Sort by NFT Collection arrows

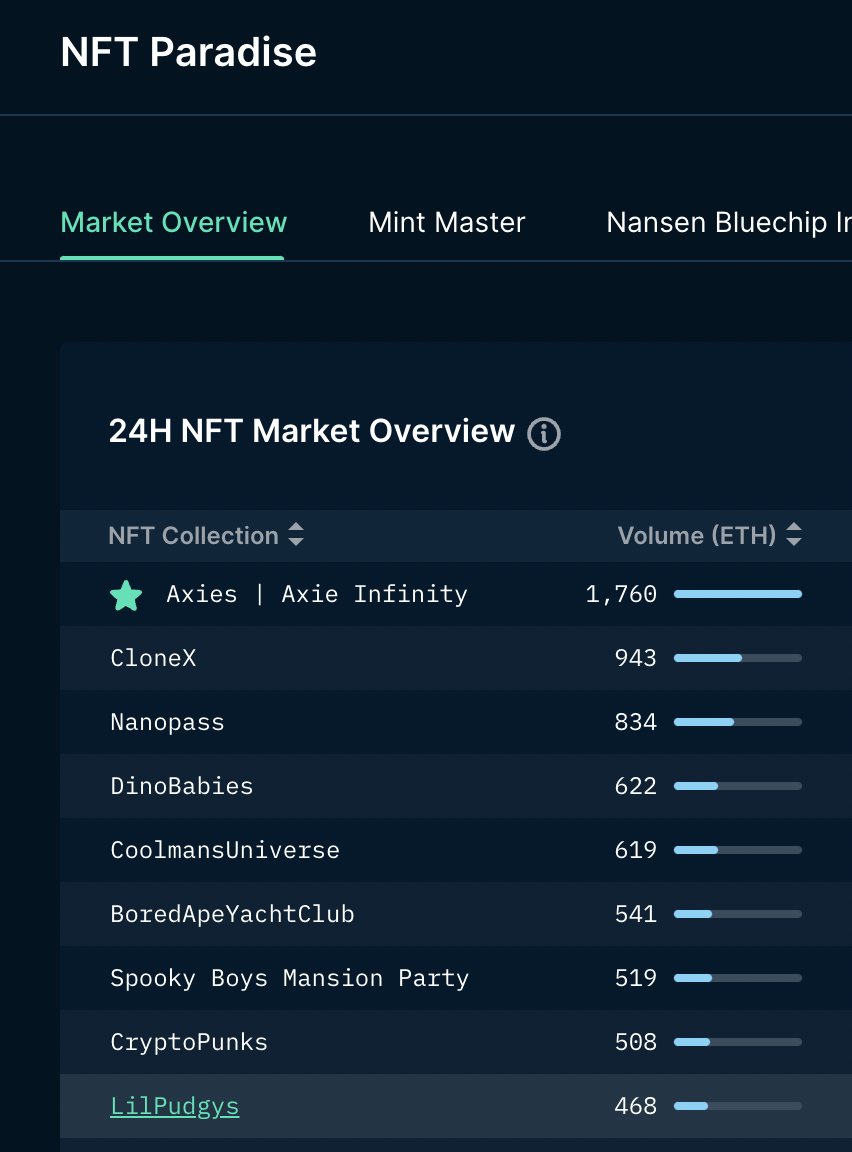[295, 534]
